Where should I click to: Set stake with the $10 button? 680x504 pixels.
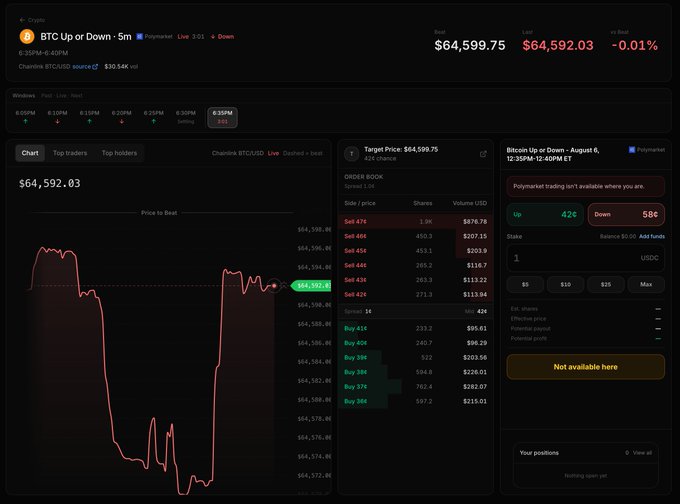(x=566, y=285)
